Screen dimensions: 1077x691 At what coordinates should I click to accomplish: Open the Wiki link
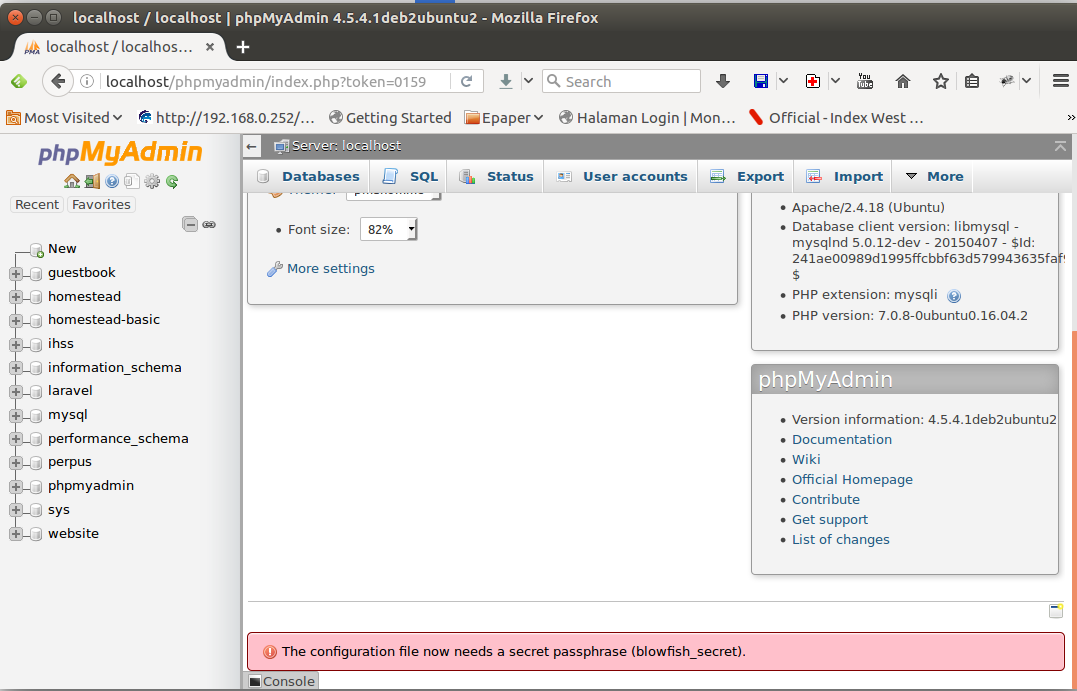pos(806,460)
